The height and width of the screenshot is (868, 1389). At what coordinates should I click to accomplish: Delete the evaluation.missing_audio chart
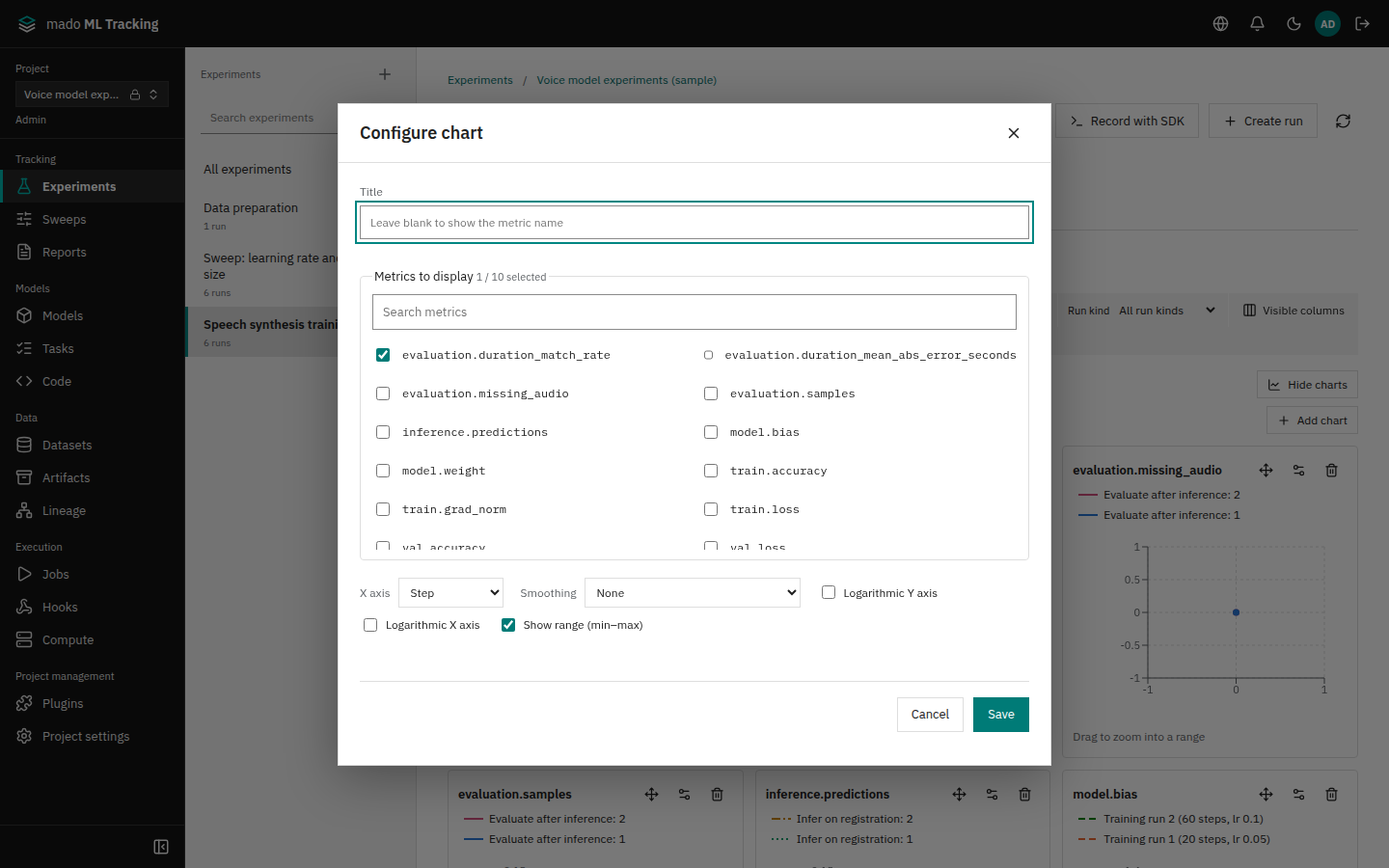click(1331, 471)
